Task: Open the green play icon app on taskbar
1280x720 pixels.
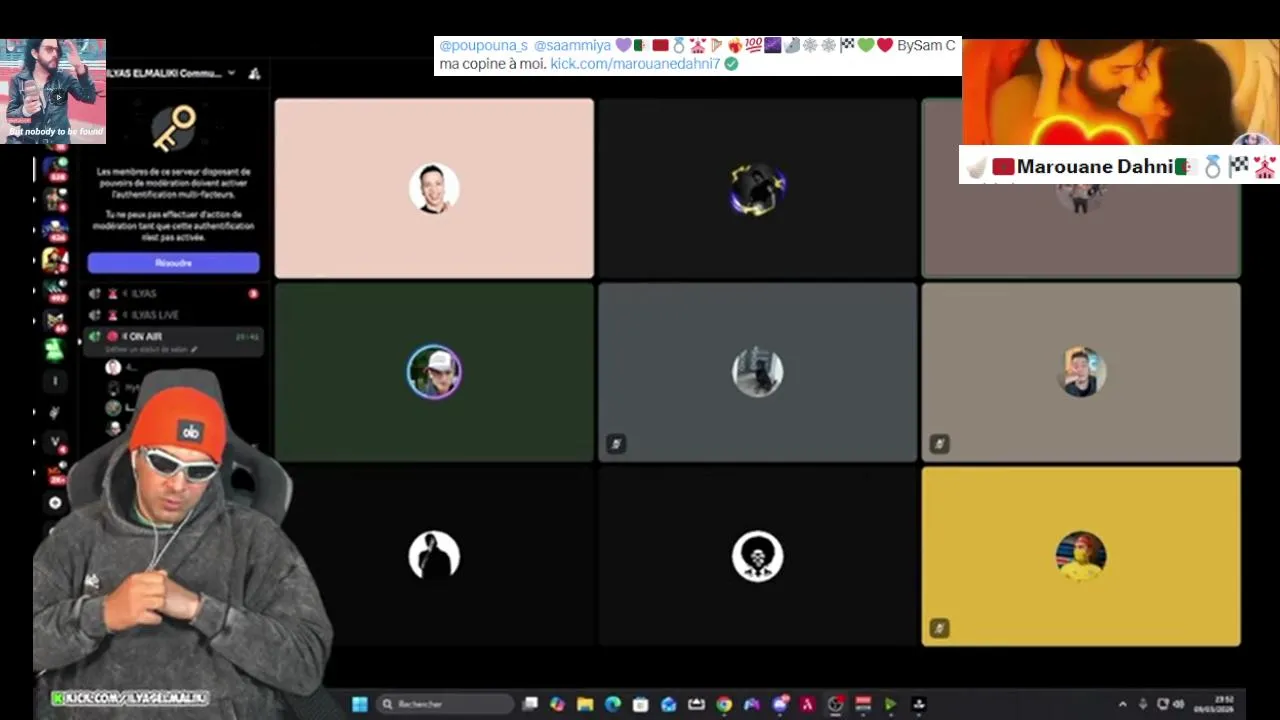Action: point(890,704)
